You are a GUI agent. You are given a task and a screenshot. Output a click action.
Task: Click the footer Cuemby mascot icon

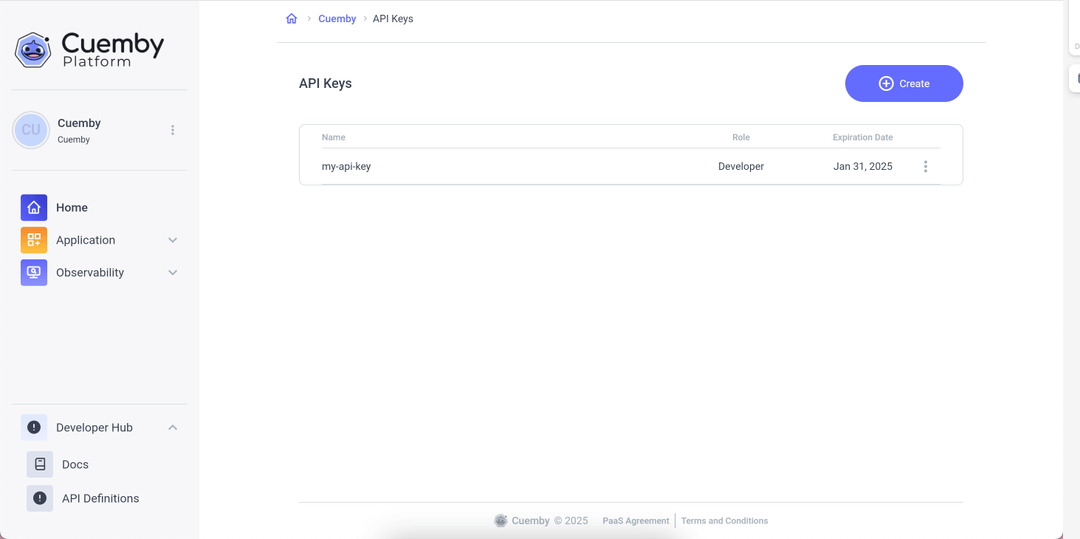(501, 521)
